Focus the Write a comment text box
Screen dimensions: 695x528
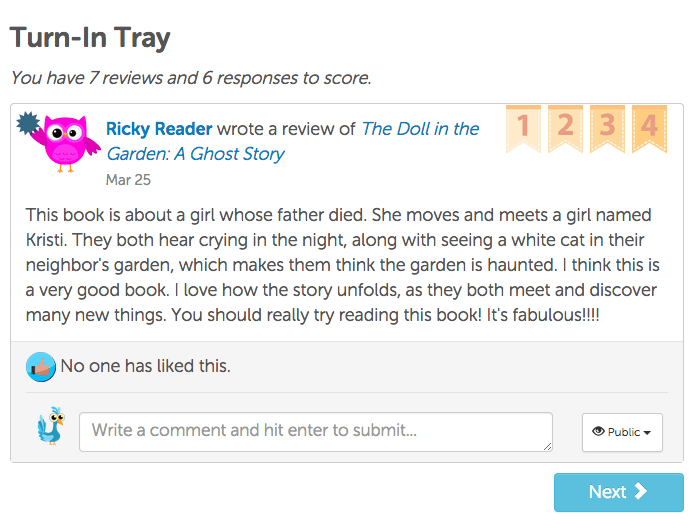(316, 431)
